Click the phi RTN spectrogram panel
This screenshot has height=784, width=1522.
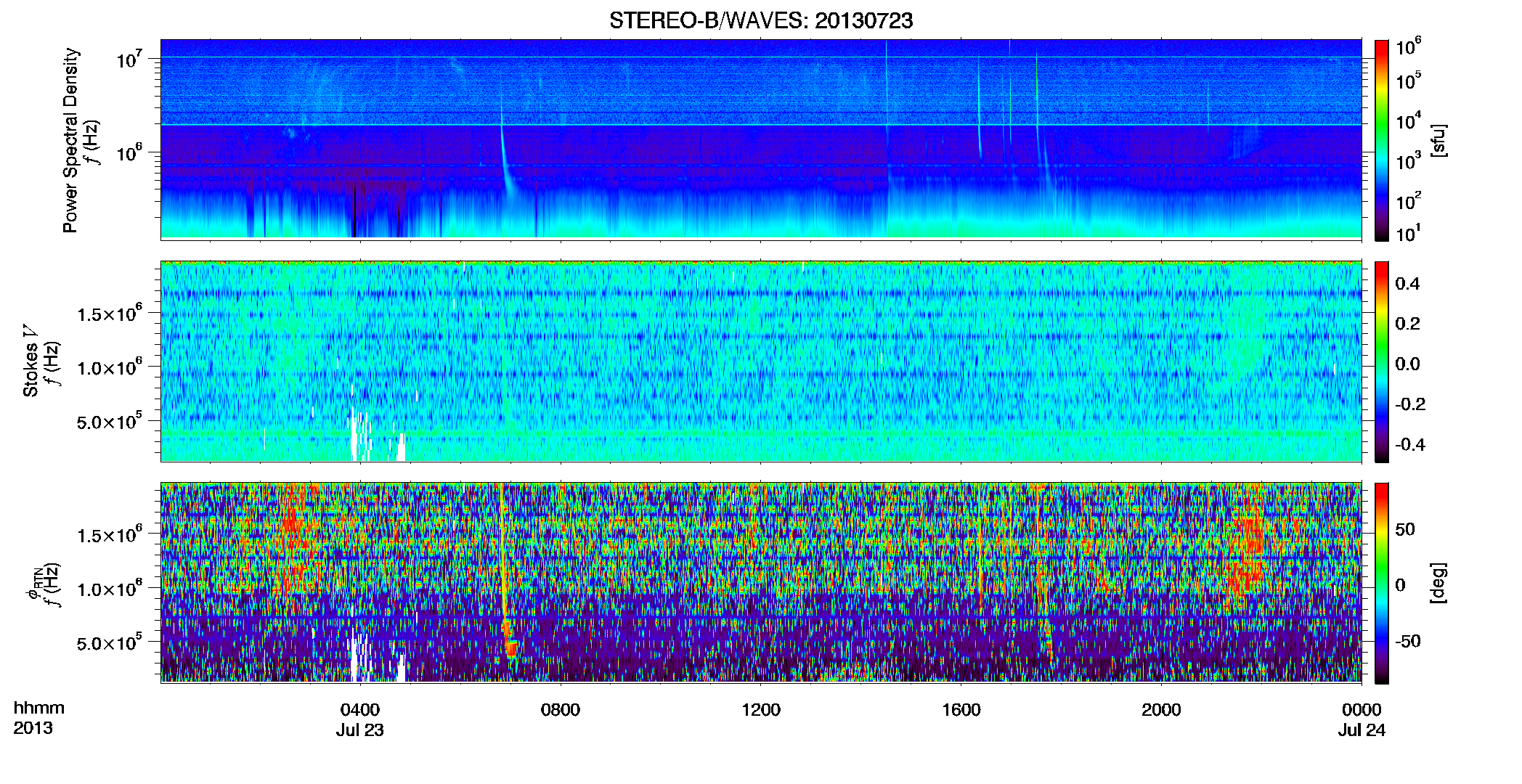coord(761,582)
